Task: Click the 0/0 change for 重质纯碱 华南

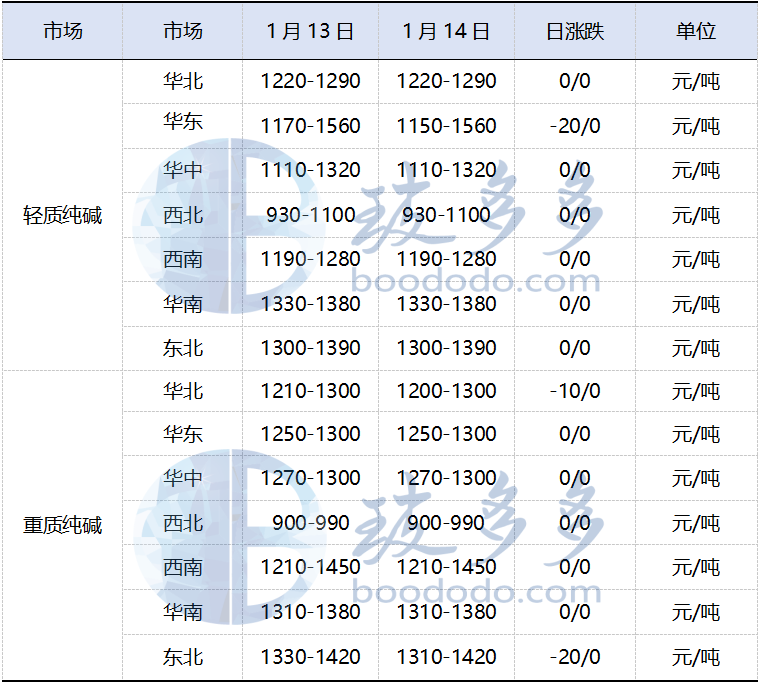Action: pyautogui.click(x=574, y=612)
